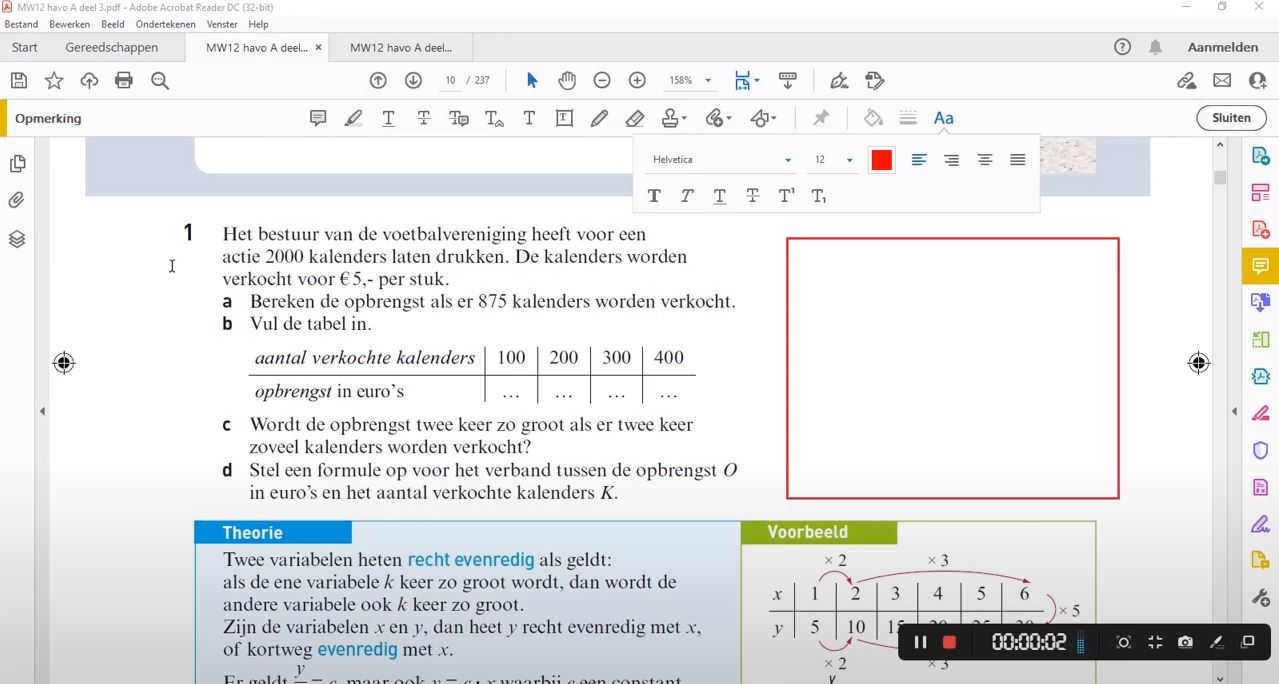Open the Protect shield tool in right pane
The image size is (1279, 684).
point(1260,451)
